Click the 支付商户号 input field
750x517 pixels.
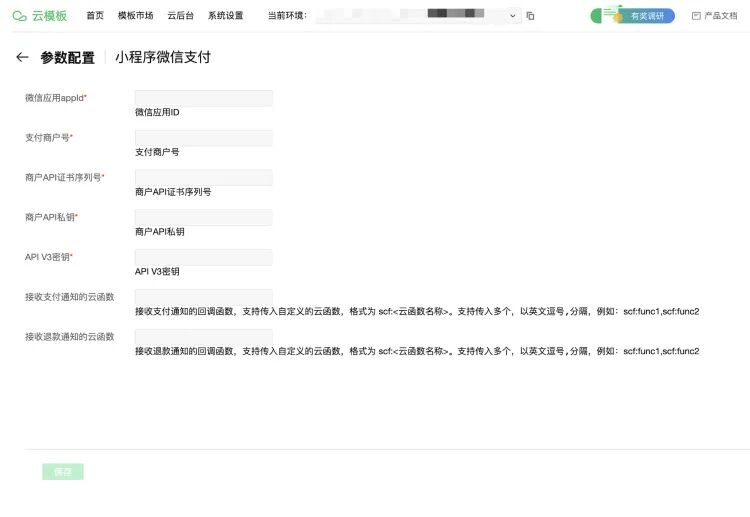[204, 138]
